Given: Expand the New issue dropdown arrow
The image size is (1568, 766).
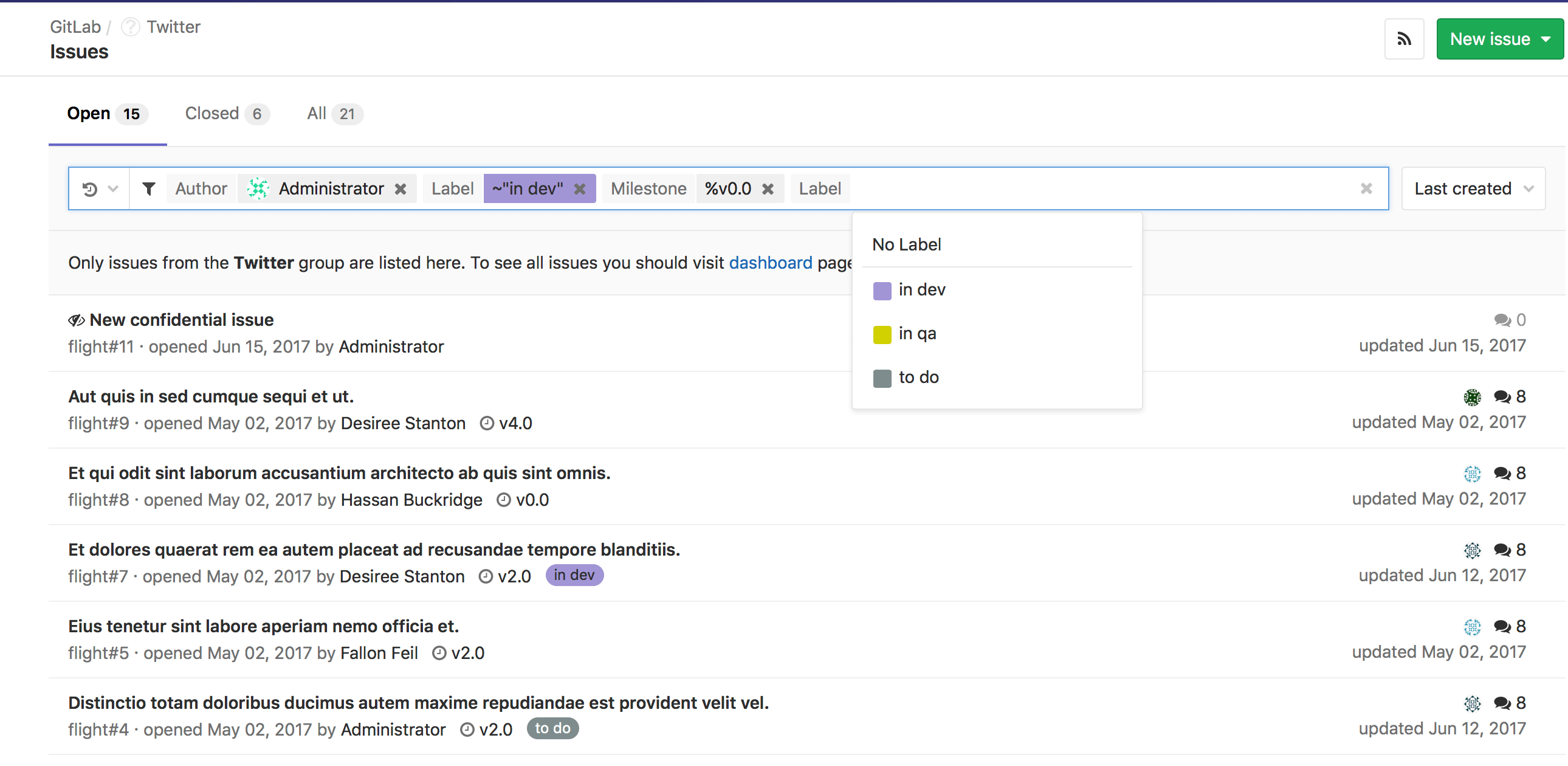Looking at the screenshot, I should 1542,39.
